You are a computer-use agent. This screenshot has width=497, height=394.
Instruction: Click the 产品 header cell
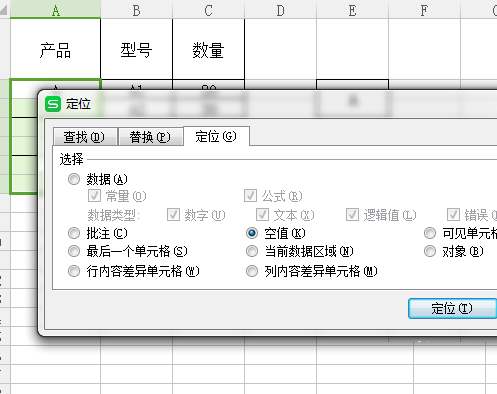[x=56, y=49]
